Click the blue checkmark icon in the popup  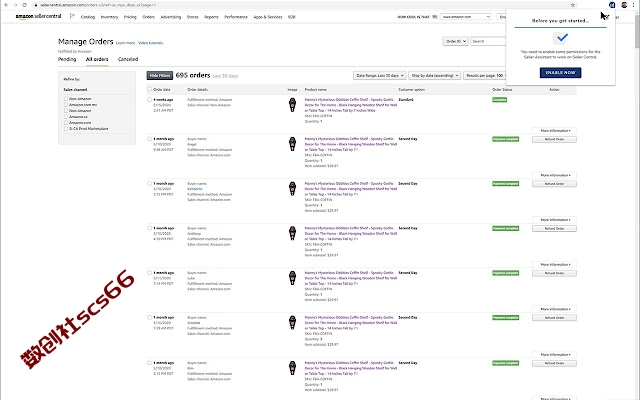coord(562,38)
